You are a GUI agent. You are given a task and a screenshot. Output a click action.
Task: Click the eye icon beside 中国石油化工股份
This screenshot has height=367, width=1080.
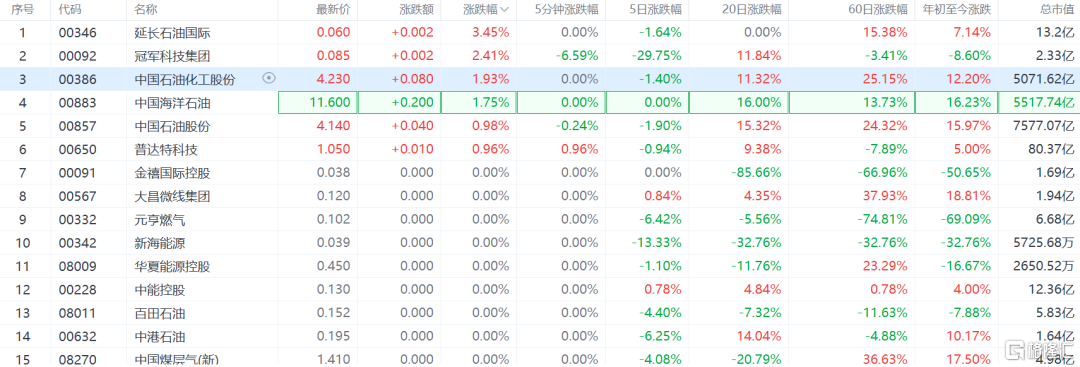[269, 79]
